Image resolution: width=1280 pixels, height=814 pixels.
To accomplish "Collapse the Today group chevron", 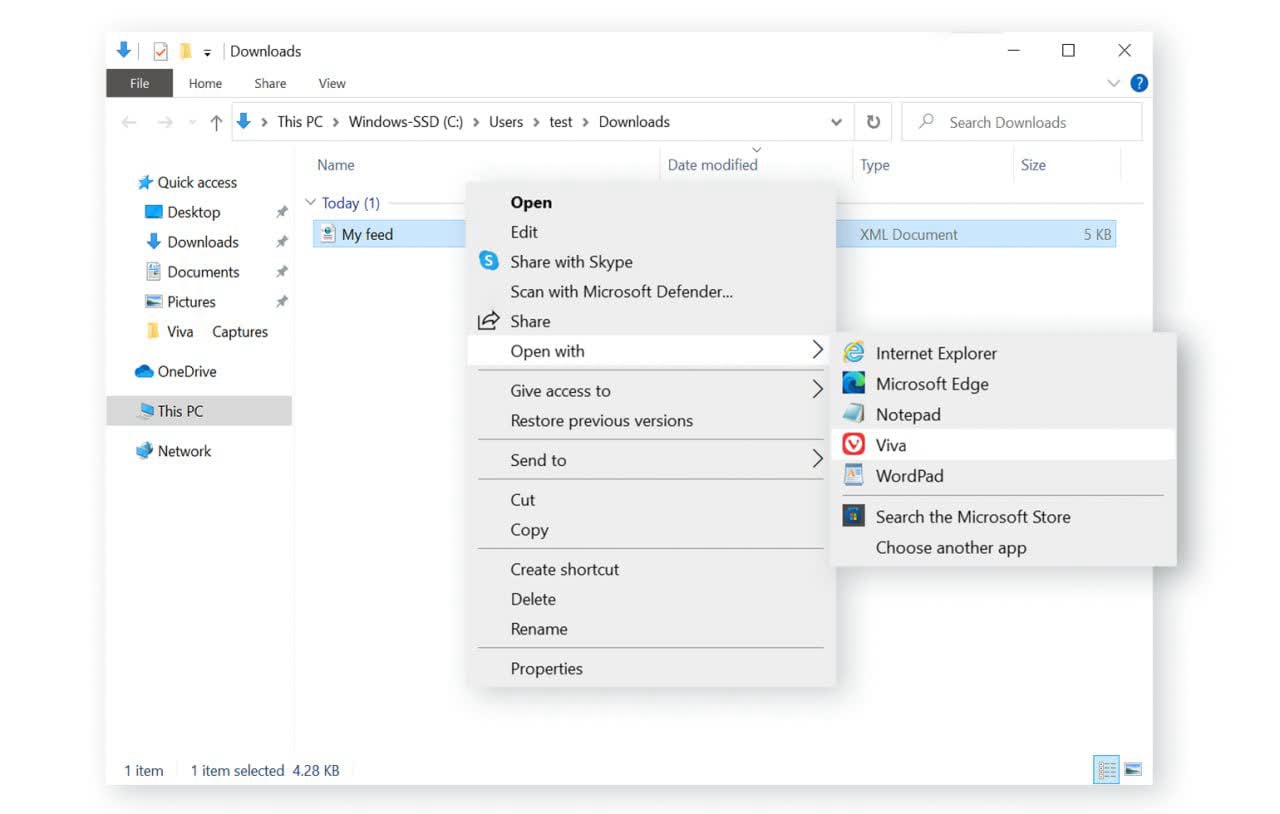I will (310, 203).
